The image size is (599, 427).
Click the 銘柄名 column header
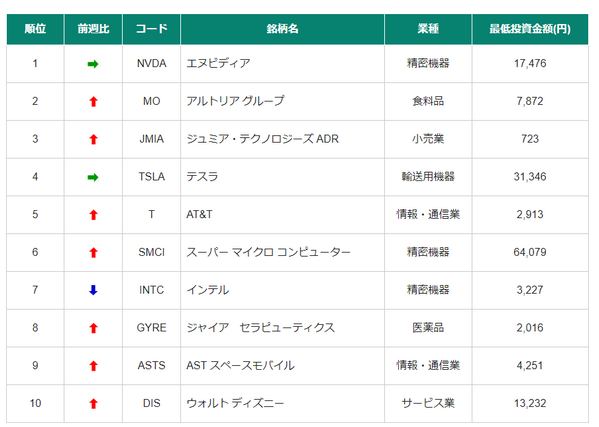pyautogui.click(x=282, y=29)
